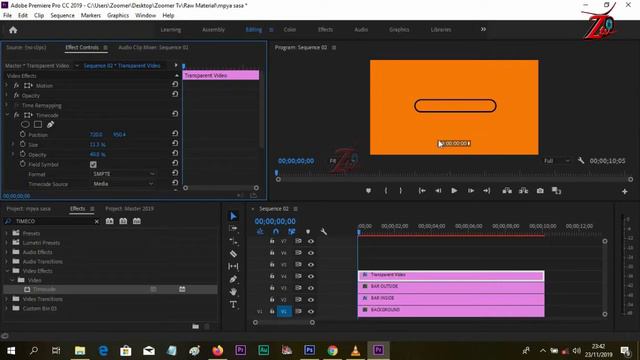Image resolution: width=640 pixels, height=360 pixels.
Task: Step forward one frame
Action: click(x=470, y=191)
